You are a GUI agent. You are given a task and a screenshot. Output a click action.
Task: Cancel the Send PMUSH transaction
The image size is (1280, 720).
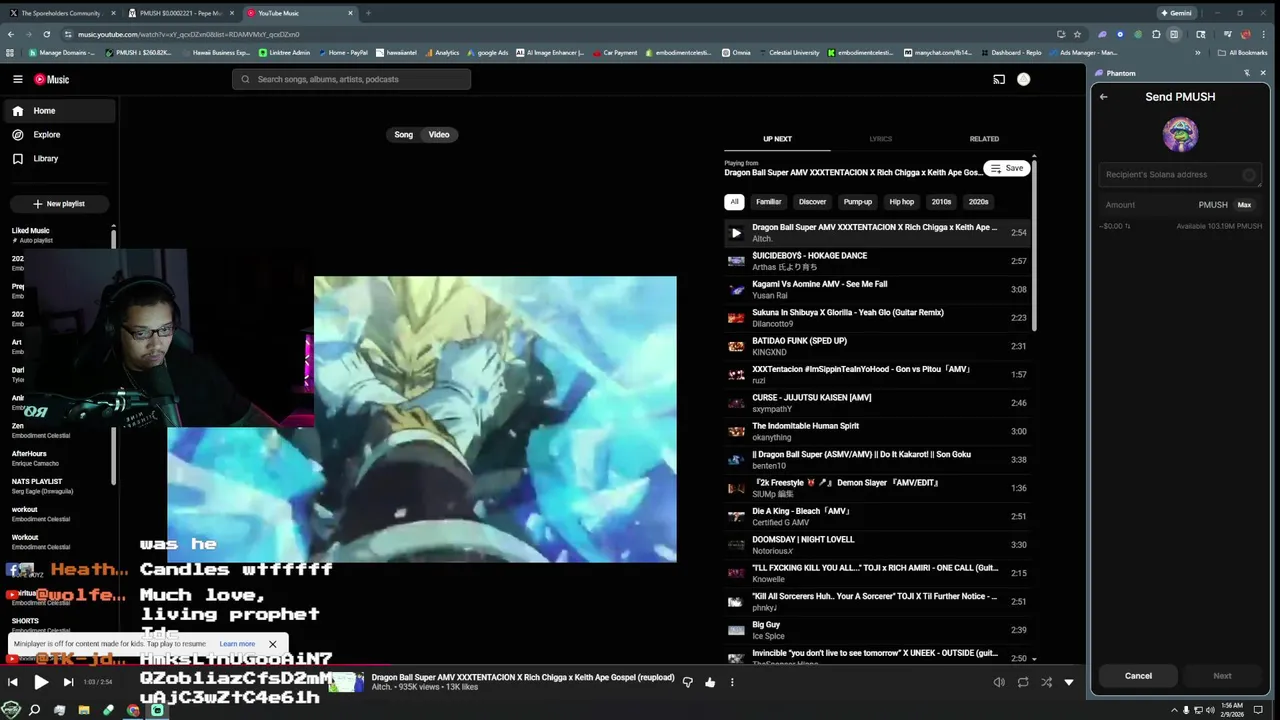(1138, 676)
